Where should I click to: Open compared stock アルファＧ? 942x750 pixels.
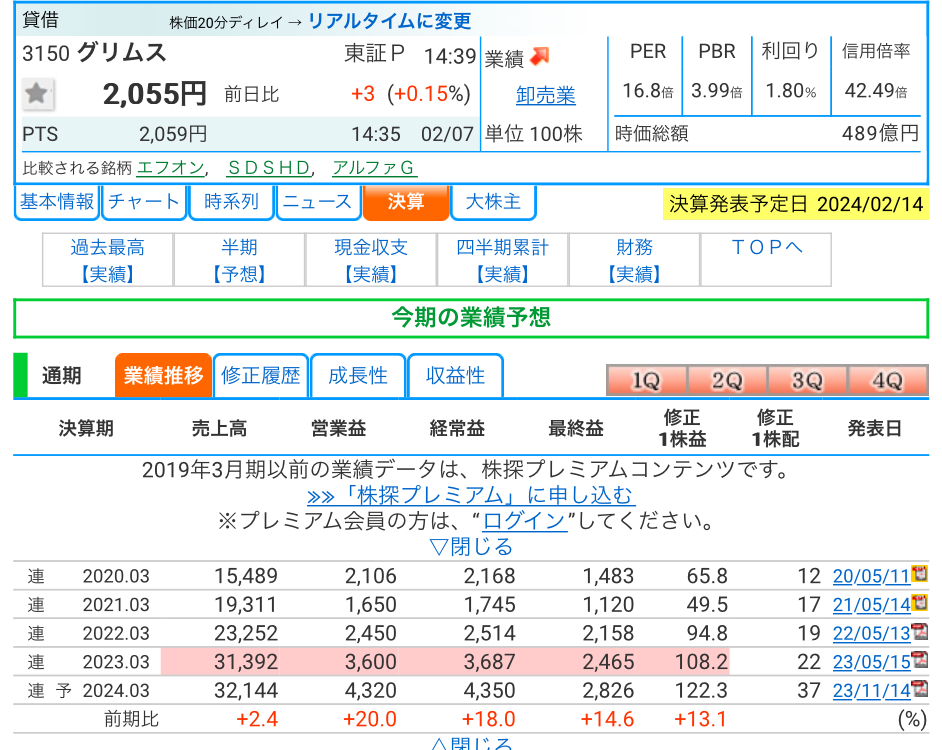click(374, 168)
